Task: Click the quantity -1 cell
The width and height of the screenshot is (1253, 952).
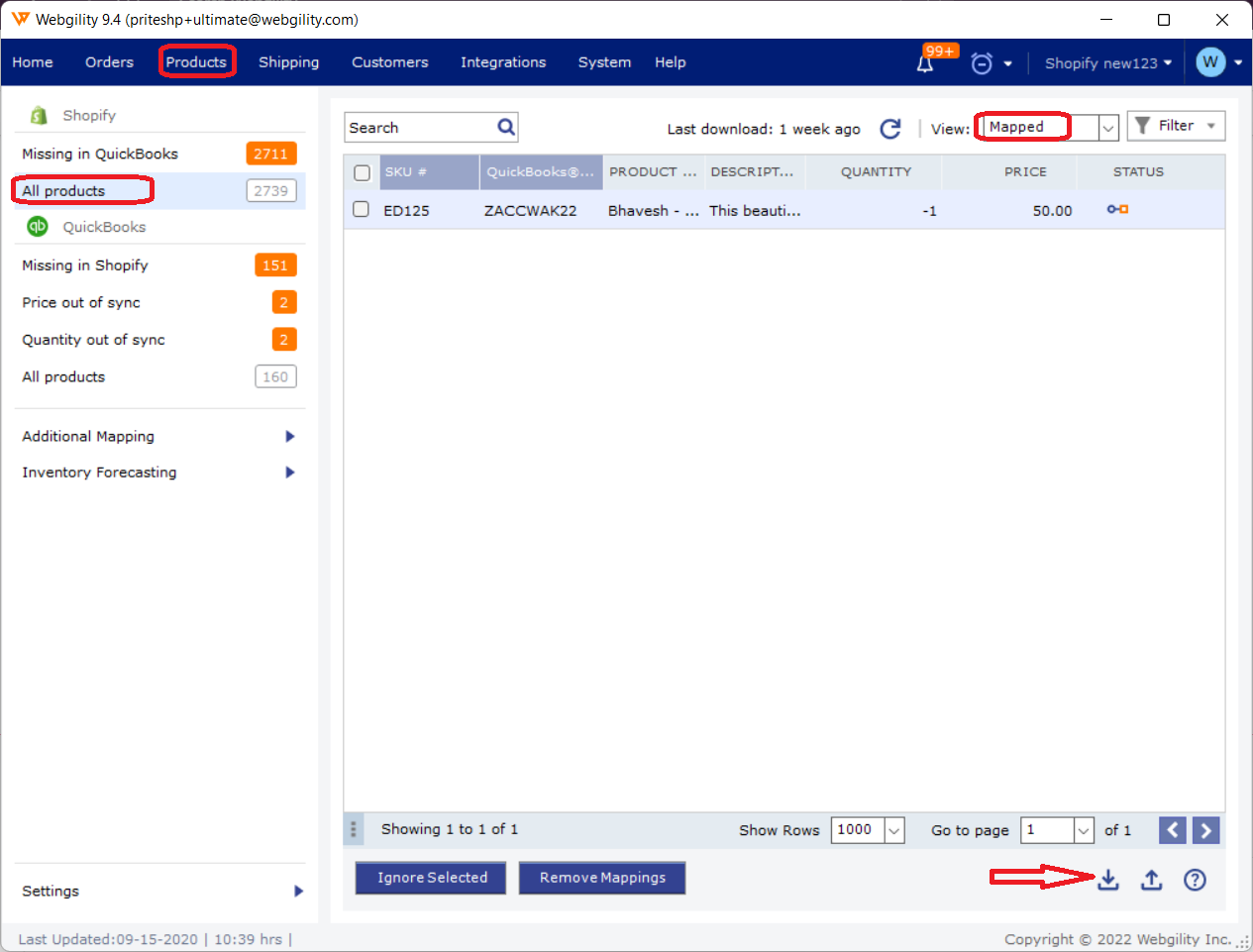Action: [x=929, y=211]
